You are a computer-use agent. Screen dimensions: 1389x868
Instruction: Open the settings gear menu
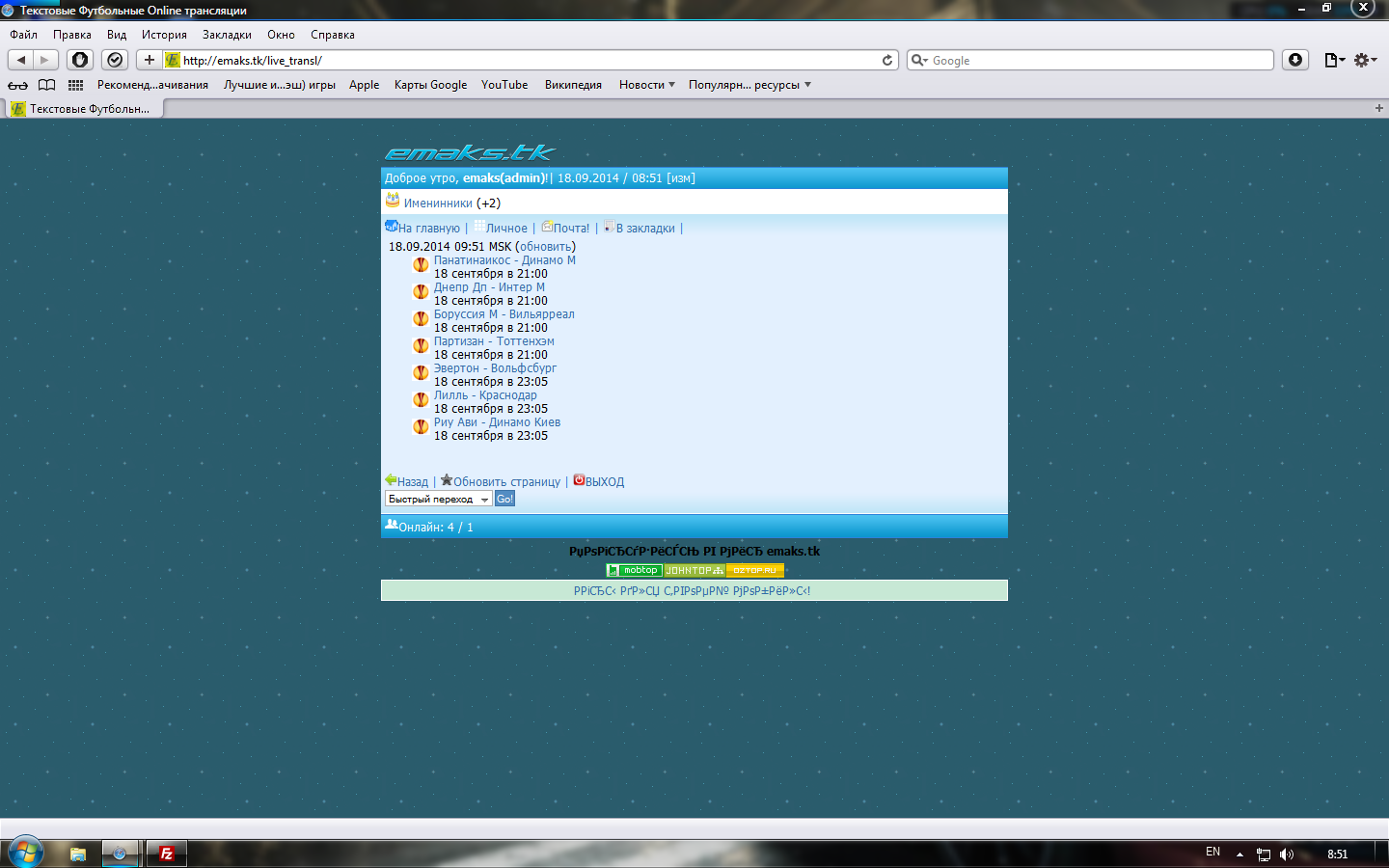click(x=1365, y=60)
